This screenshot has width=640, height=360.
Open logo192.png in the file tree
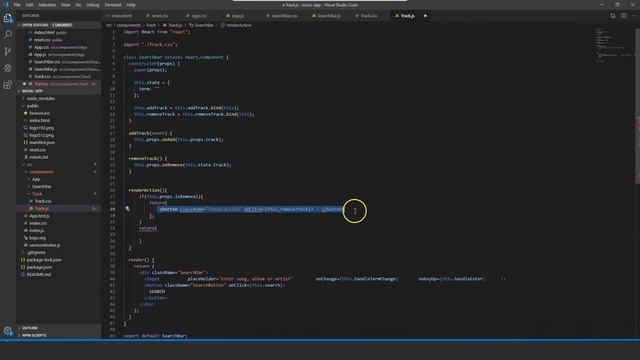(x=41, y=128)
